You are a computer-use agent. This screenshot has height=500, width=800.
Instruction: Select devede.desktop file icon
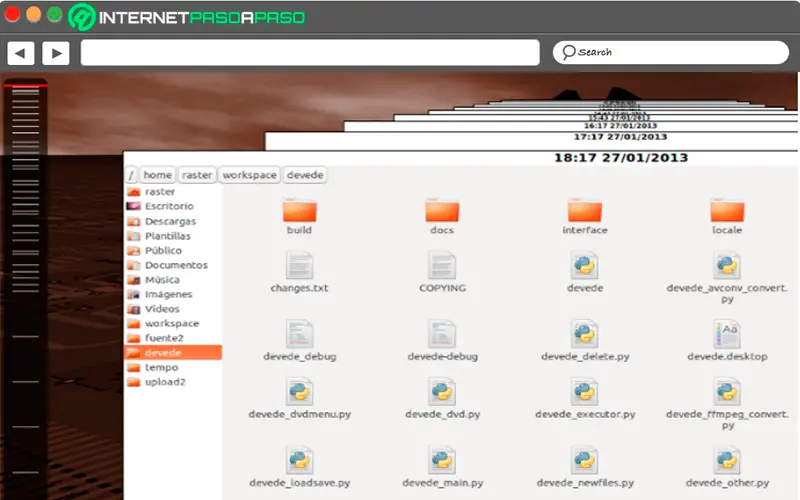point(727,334)
